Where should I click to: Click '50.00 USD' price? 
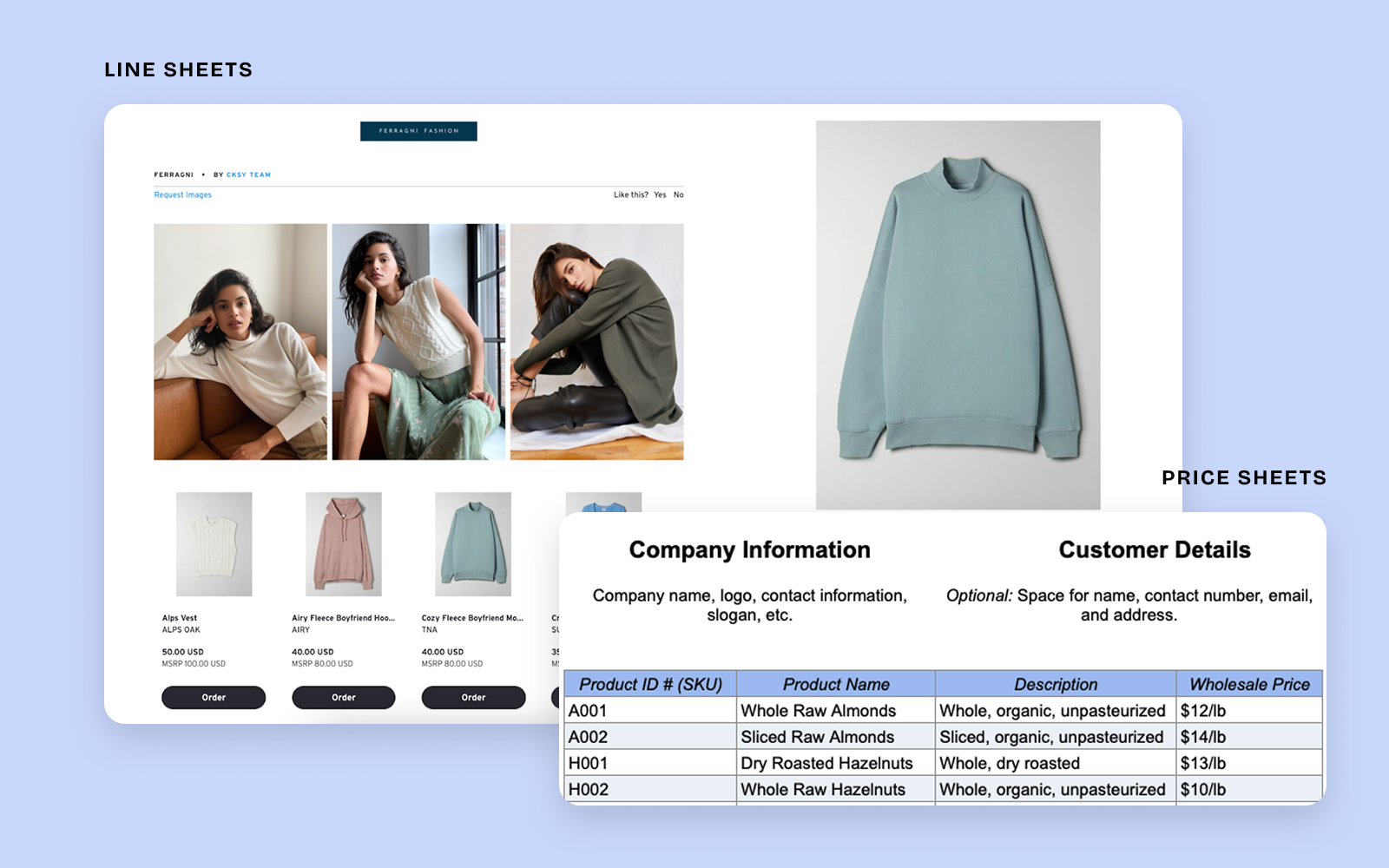pos(182,652)
